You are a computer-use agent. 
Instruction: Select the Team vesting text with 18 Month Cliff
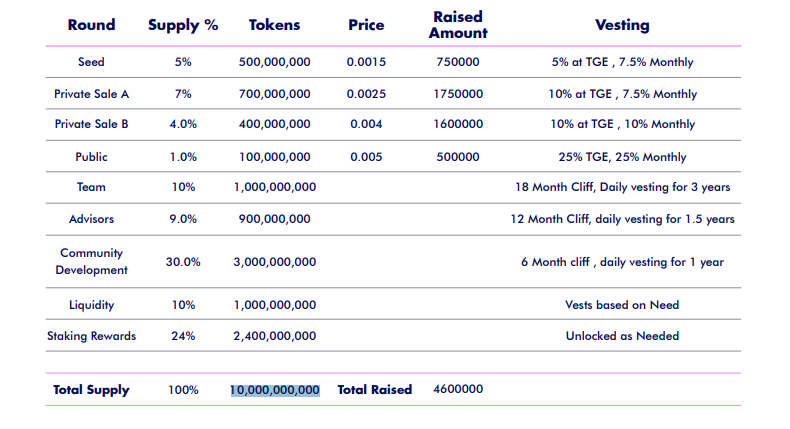tap(622, 187)
